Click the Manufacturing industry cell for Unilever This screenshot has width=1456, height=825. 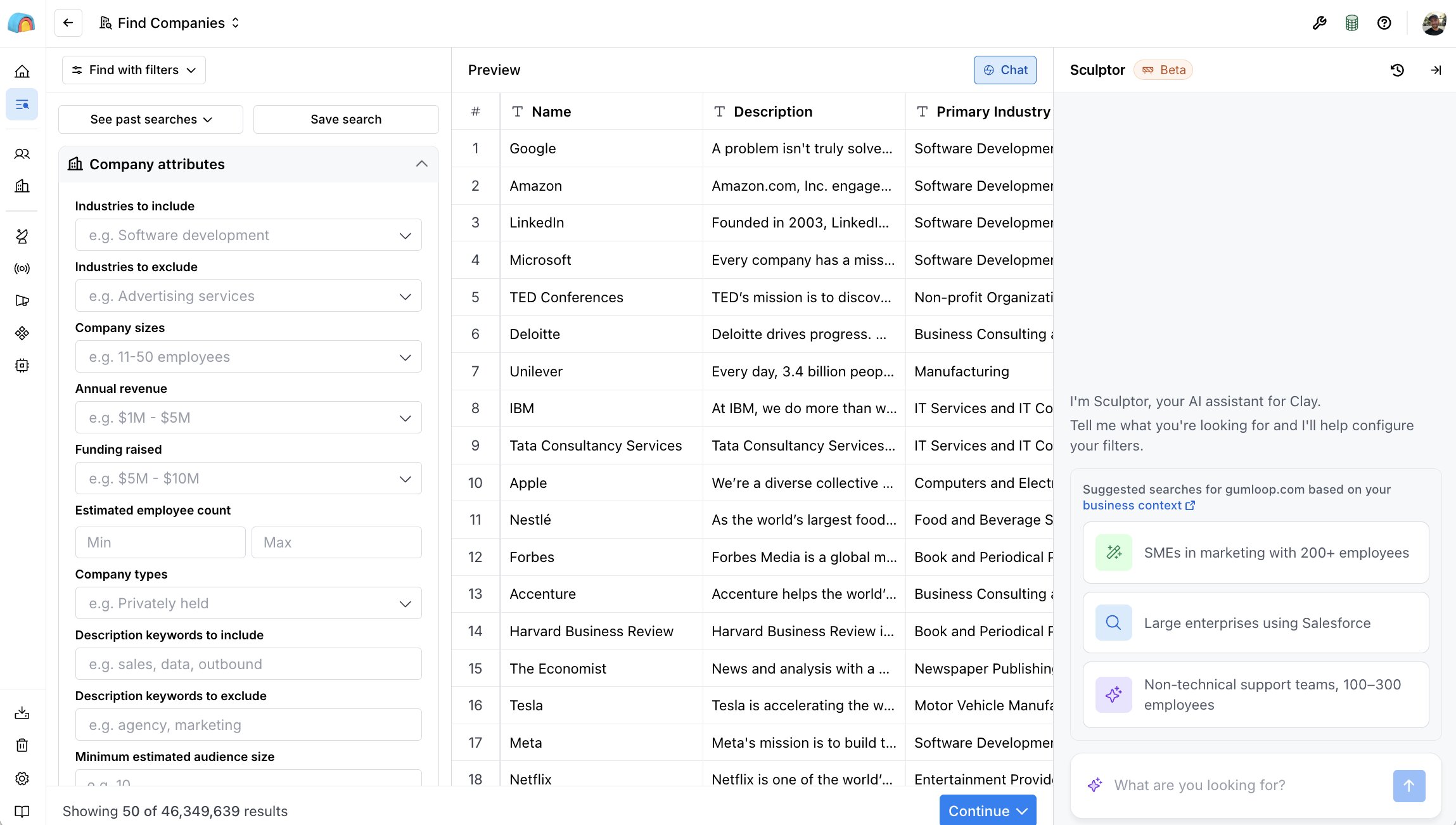[x=980, y=372]
